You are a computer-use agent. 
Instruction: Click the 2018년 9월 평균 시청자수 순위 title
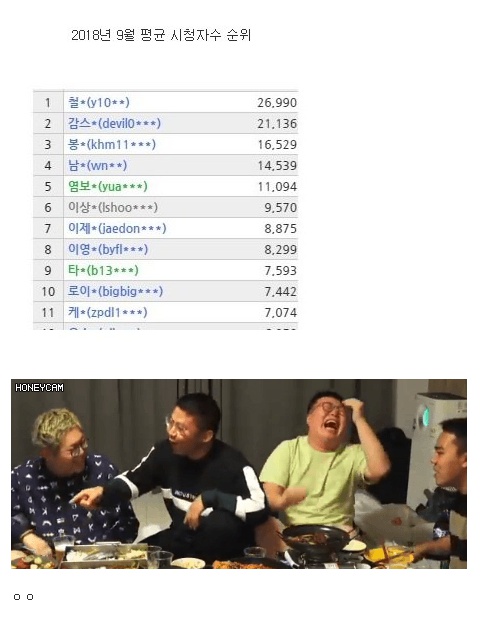click(161, 35)
